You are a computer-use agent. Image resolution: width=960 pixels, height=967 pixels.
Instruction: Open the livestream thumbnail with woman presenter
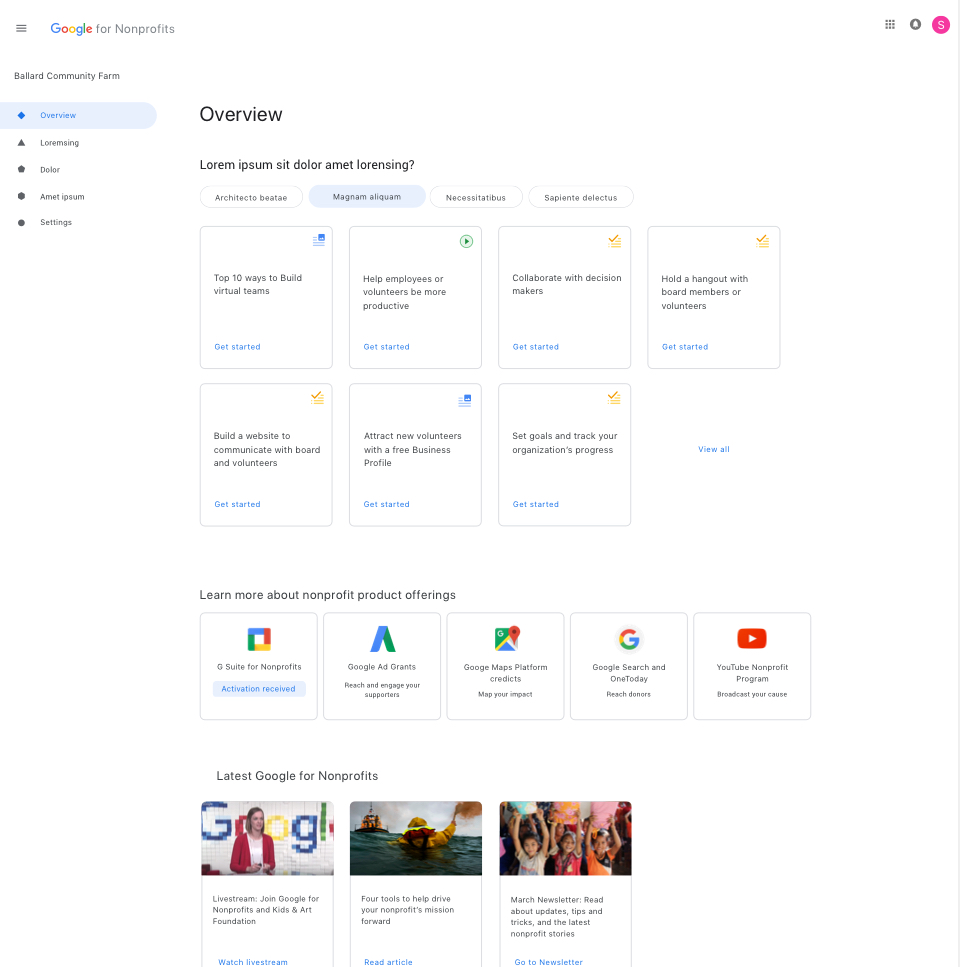268,838
